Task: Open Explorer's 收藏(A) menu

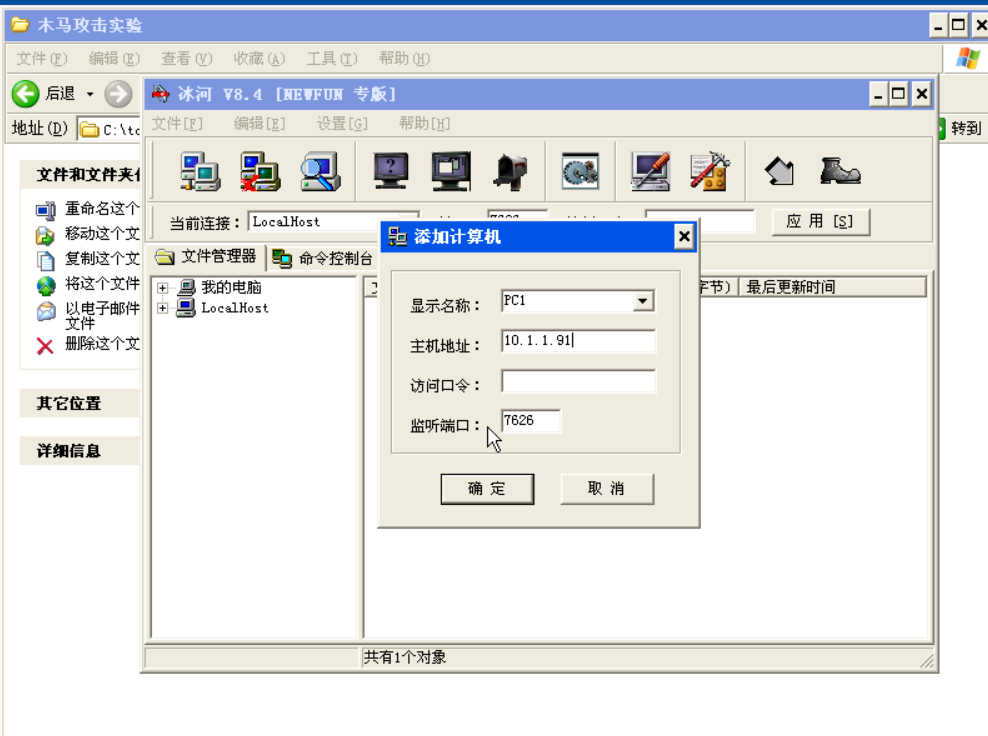Action: click(260, 59)
